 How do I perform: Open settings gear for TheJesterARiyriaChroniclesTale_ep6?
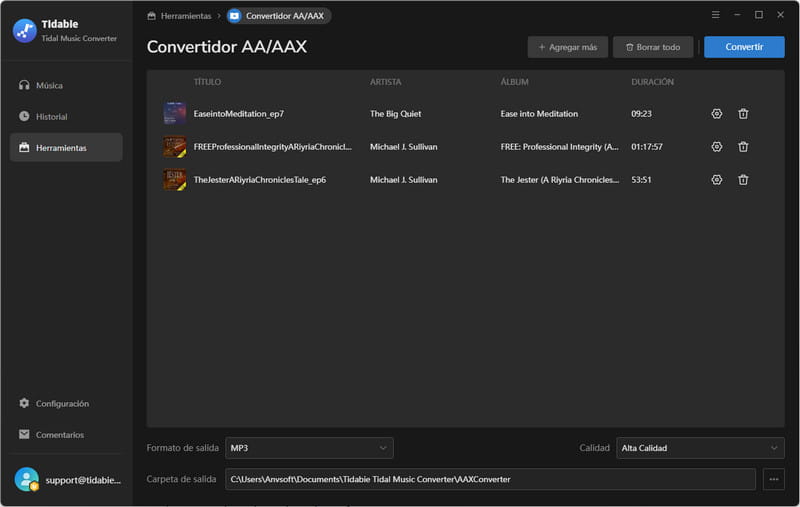pos(716,180)
